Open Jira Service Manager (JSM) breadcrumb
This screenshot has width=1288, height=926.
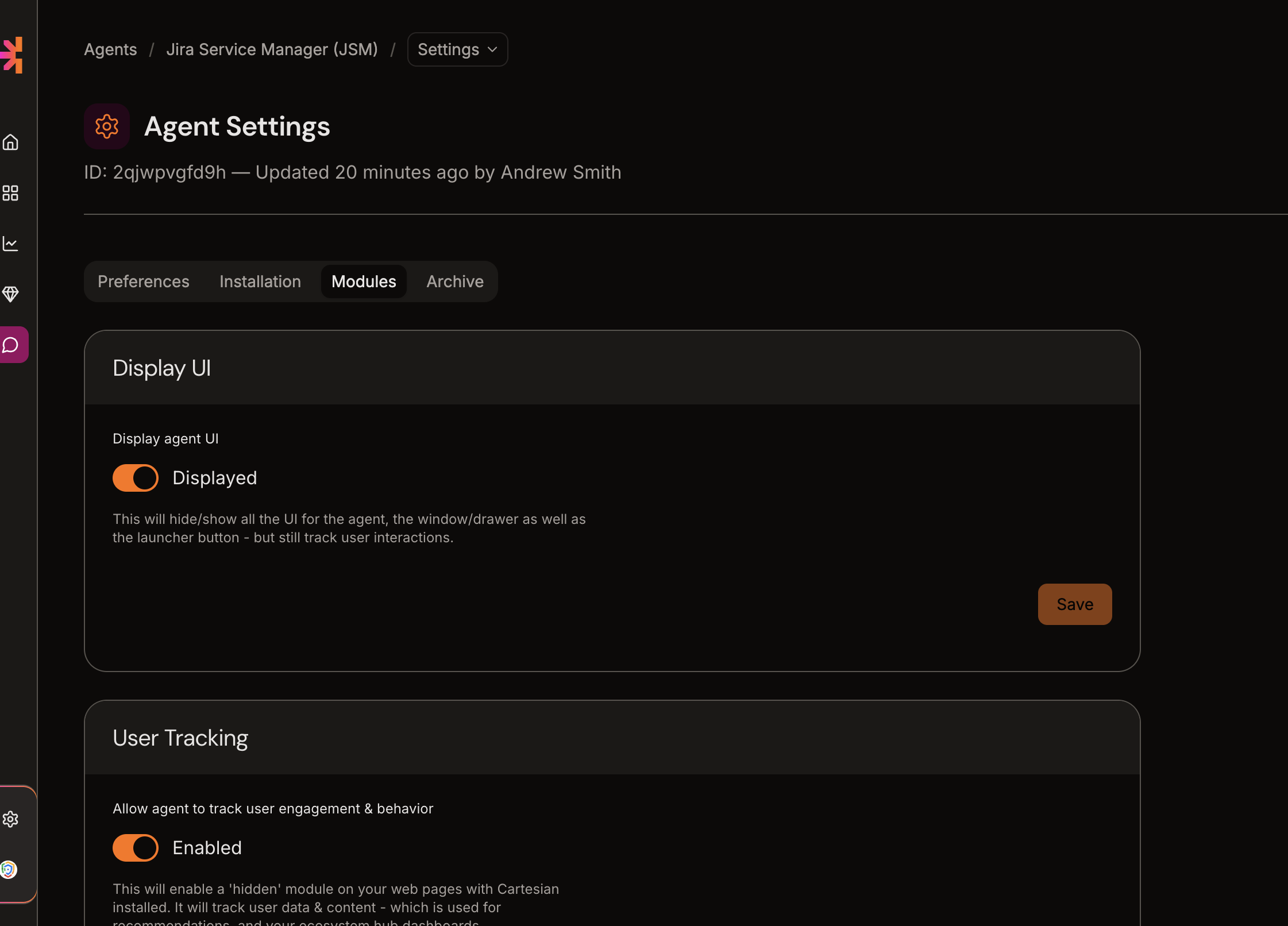(272, 49)
